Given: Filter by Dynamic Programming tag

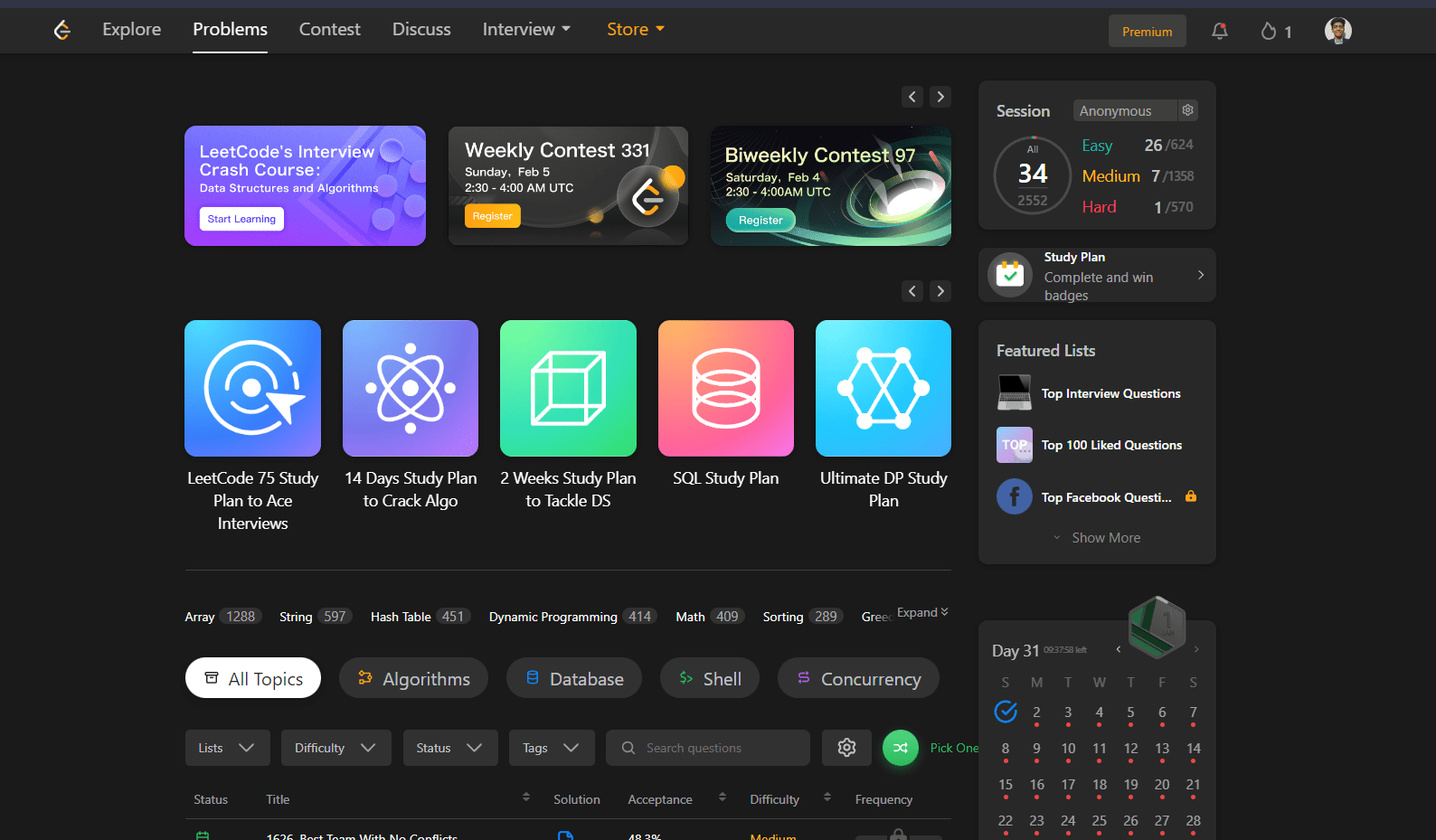Looking at the screenshot, I should 573,617.
